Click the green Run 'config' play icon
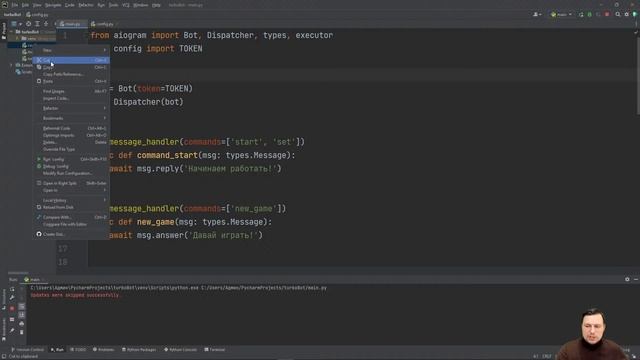The image size is (640, 360). [39, 159]
